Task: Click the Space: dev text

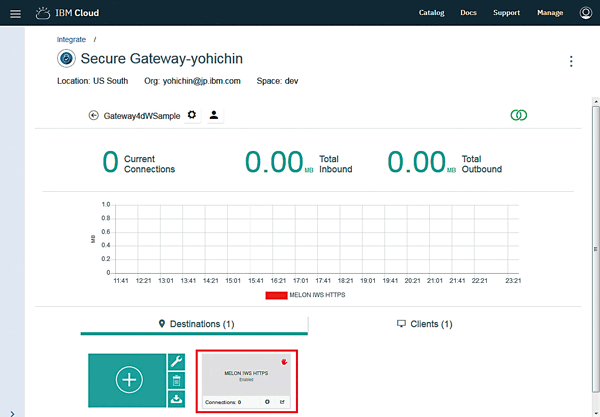Action: [277, 81]
